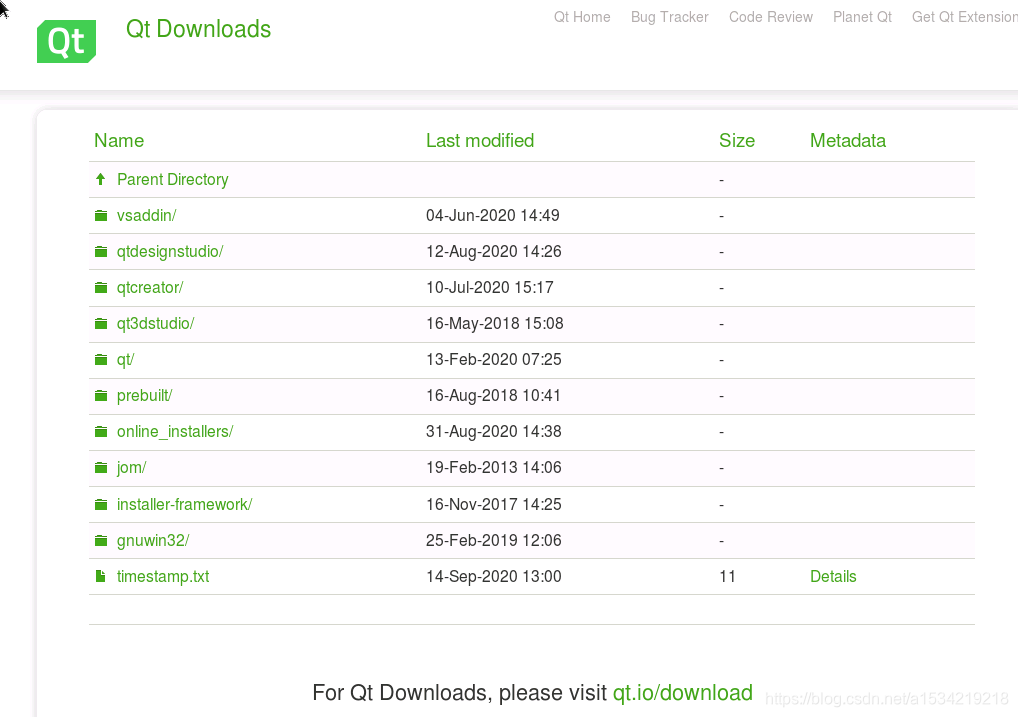Click the date 16-Nov-2017 14:25
1018x717 pixels.
pos(493,505)
